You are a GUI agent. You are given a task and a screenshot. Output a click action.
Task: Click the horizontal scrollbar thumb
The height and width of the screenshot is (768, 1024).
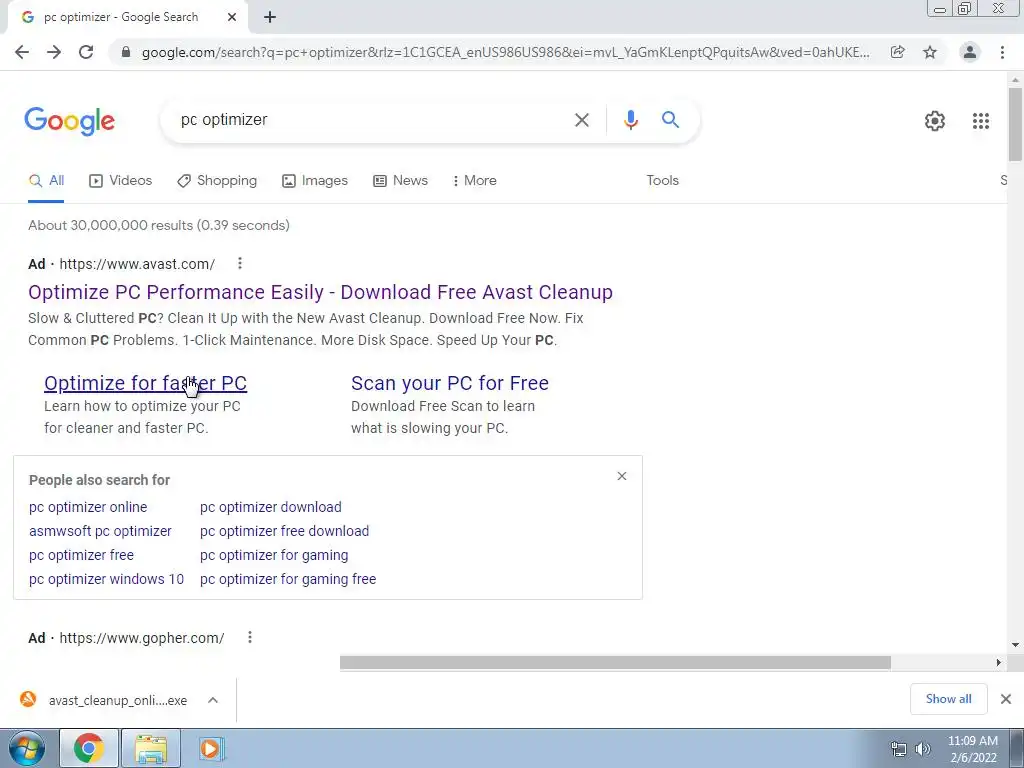615,663
